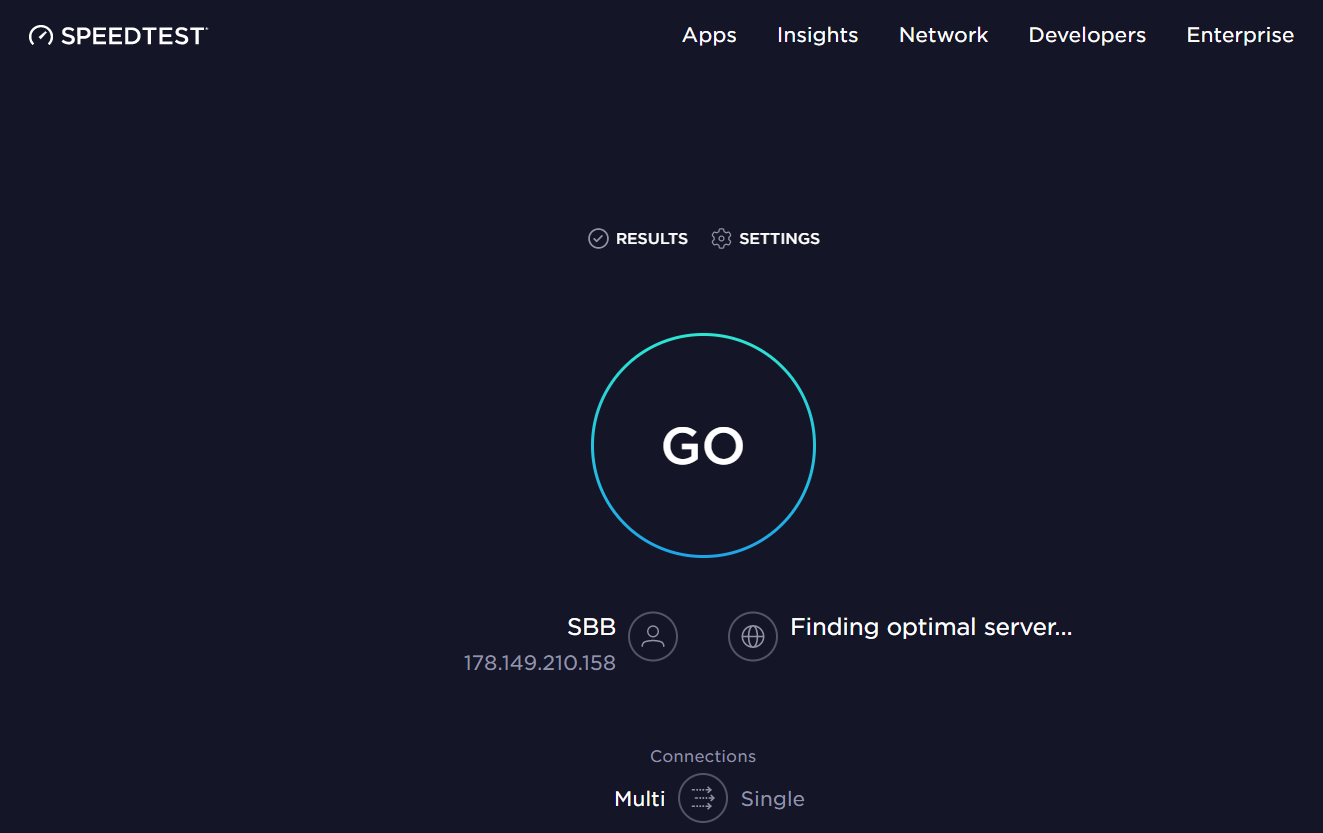Select Single connection mode
This screenshot has width=1323, height=833.
point(772,798)
